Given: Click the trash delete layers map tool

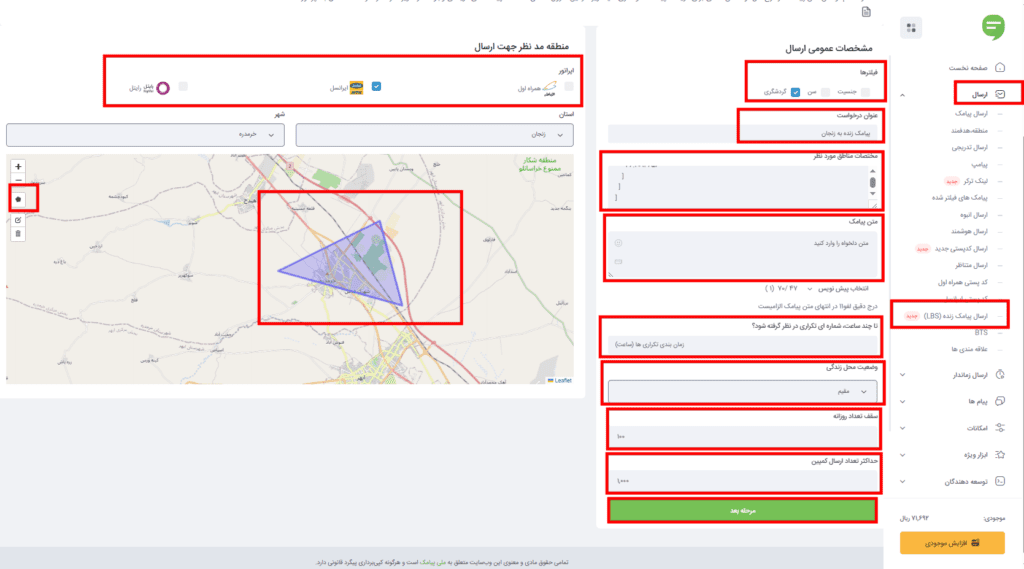Looking at the screenshot, I should click(18, 234).
